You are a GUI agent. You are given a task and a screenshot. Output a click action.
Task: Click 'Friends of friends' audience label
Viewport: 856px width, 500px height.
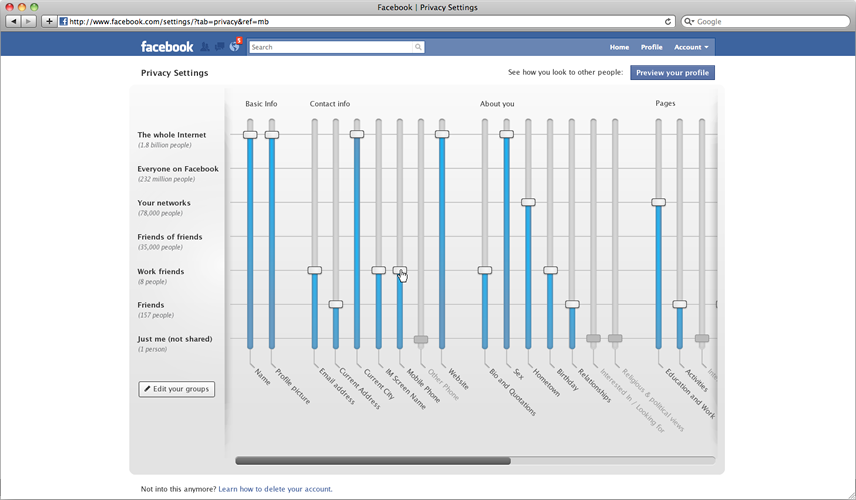point(170,237)
